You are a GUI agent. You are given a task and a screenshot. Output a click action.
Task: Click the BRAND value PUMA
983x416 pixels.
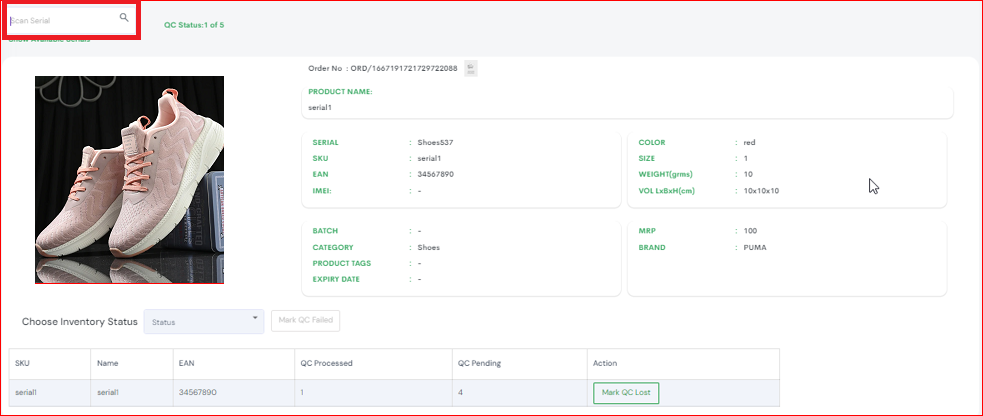pyautogui.click(x=755, y=247)
